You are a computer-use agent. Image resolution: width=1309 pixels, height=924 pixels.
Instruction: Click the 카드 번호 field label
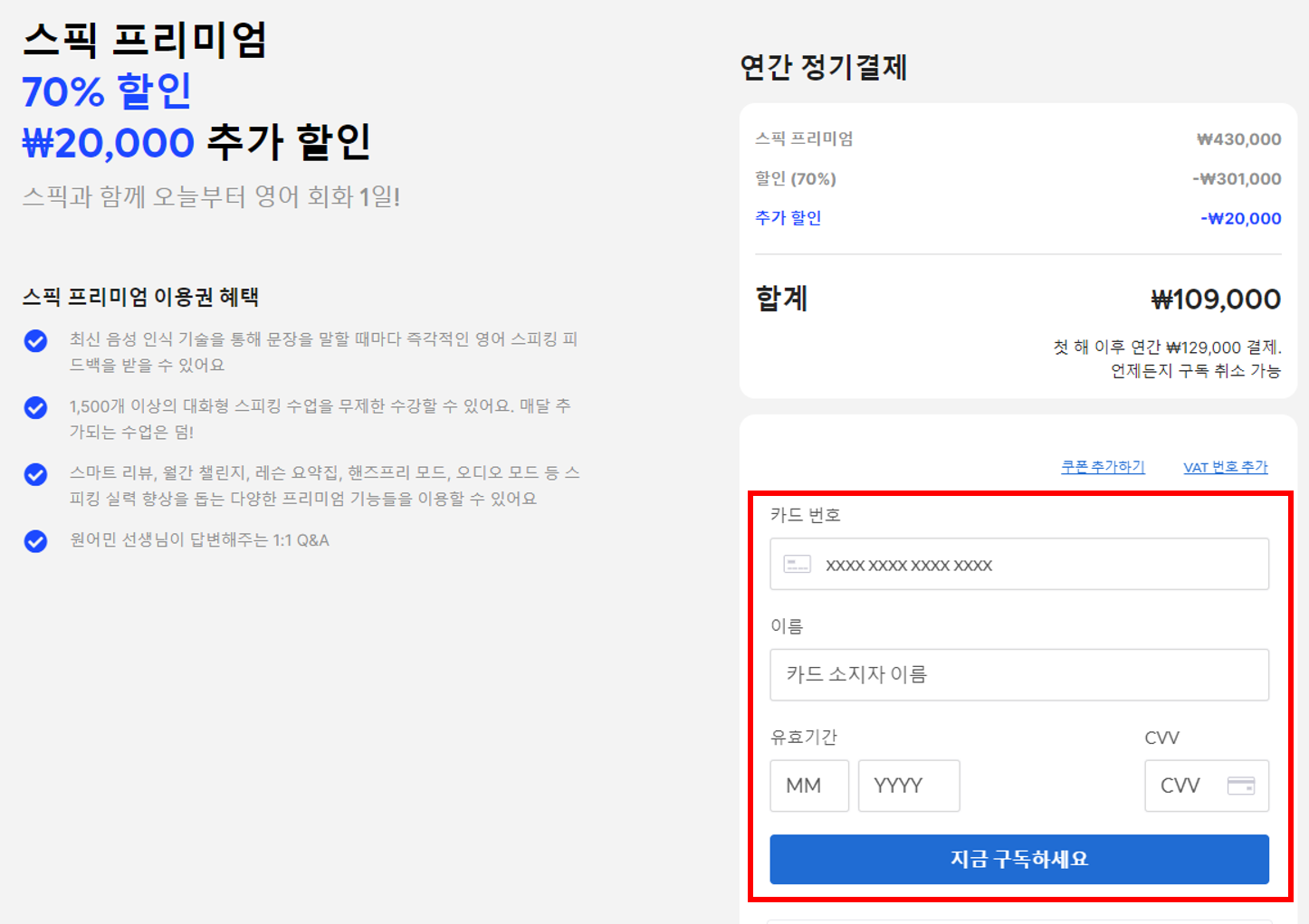click(x=806, y=515)
